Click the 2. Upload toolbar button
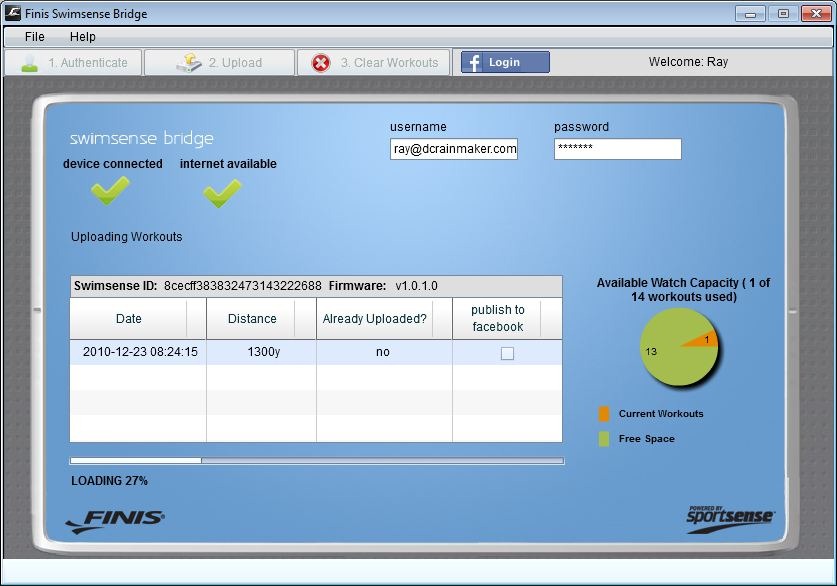 point(219,62)
